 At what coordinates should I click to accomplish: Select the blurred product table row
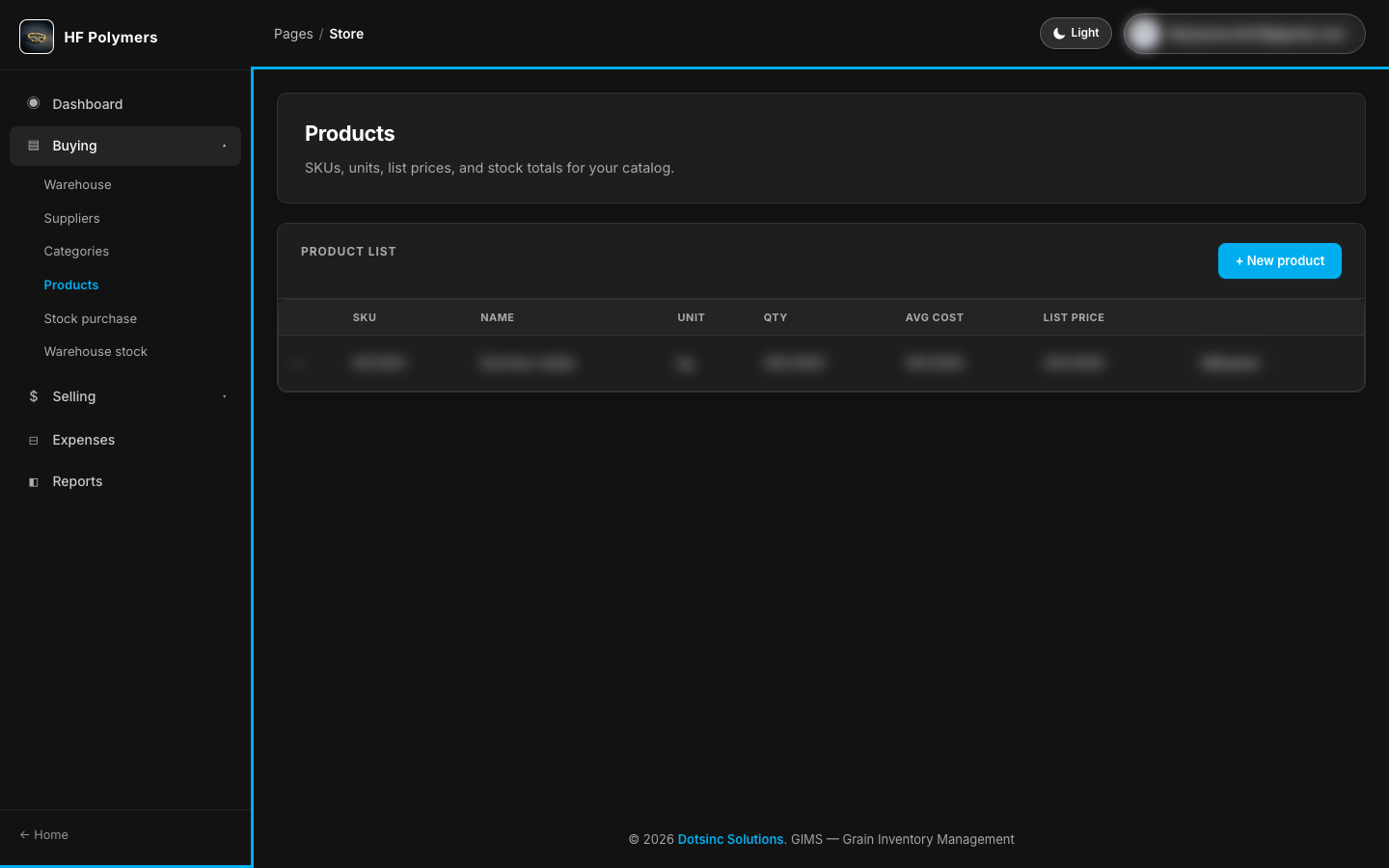pos(821,364)
